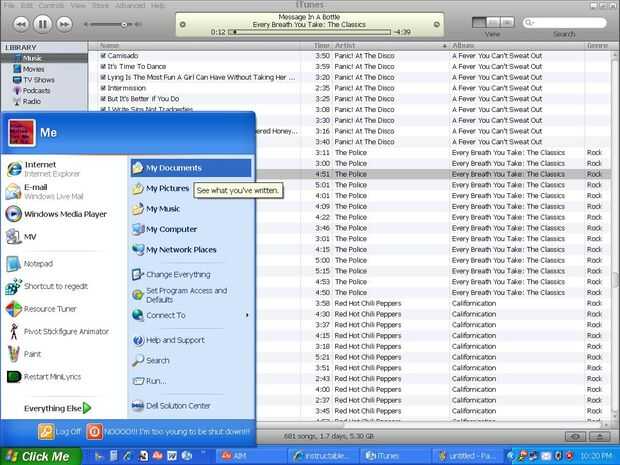
Task: Click right arrow in iTunes display
Action: pyautogui.click(x=437, y=25)
